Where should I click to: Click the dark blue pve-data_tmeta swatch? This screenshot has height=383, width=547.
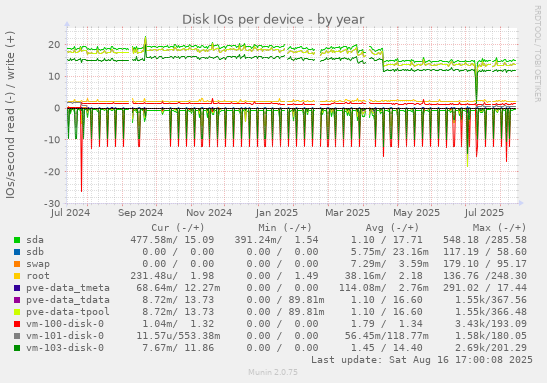[x=17, y=288]
